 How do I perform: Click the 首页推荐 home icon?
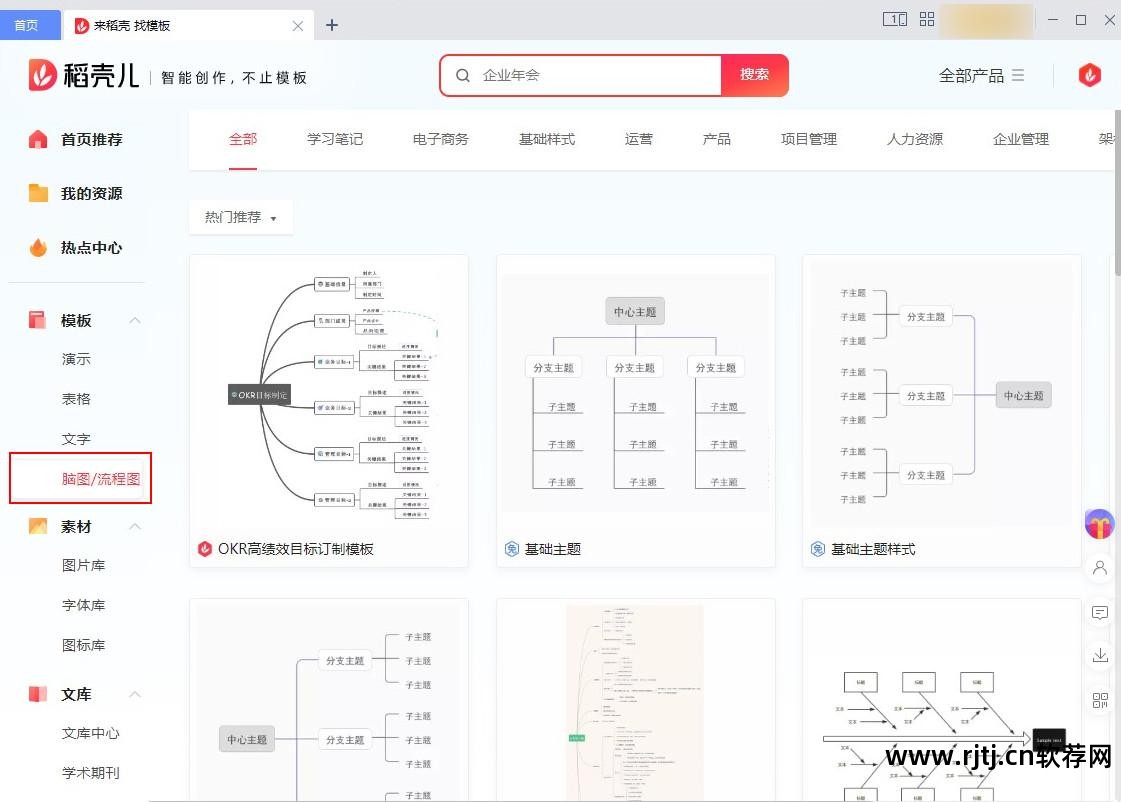coord(38,139)
